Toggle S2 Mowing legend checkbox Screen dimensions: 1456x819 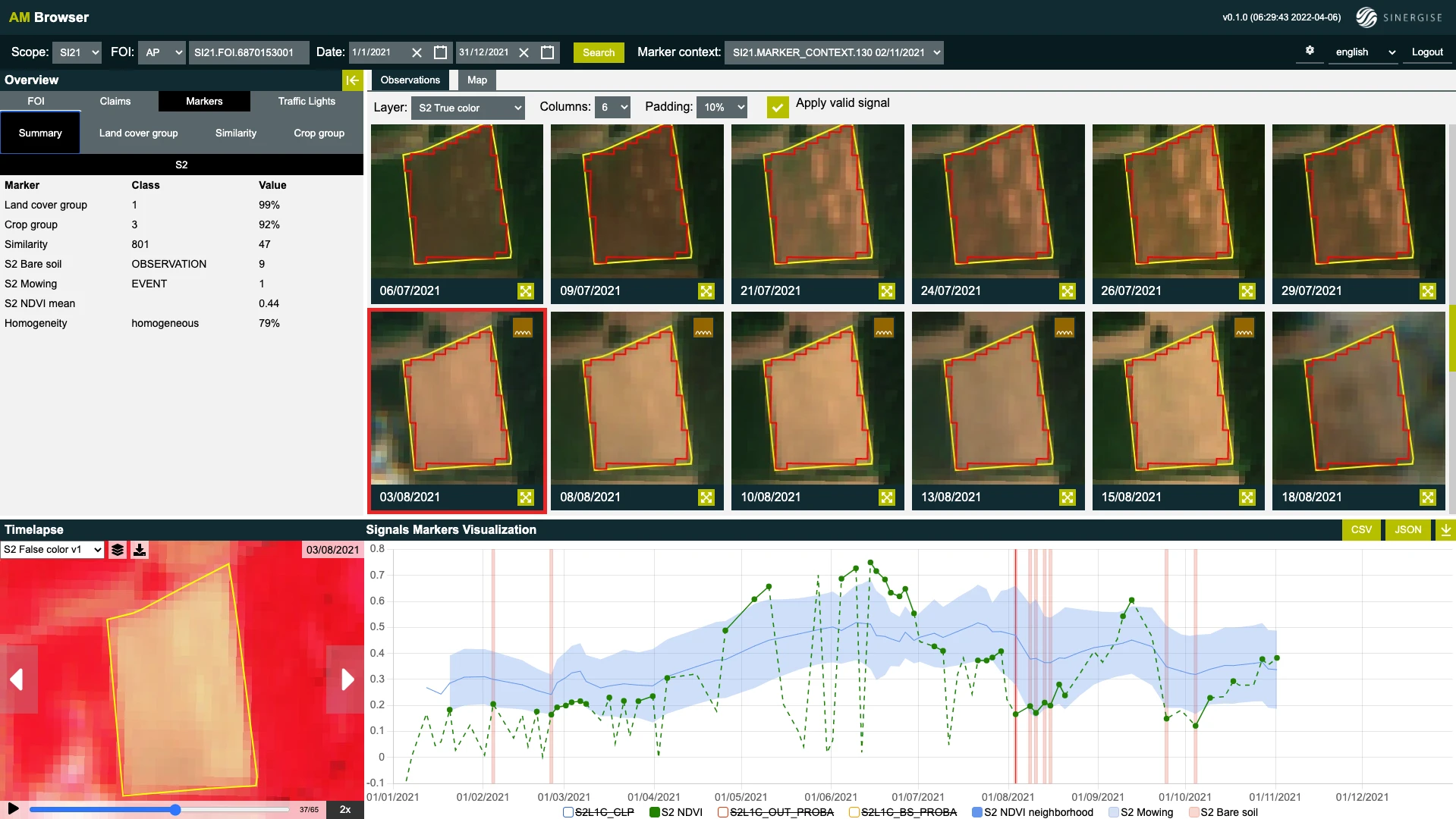tap(1113, 812)
